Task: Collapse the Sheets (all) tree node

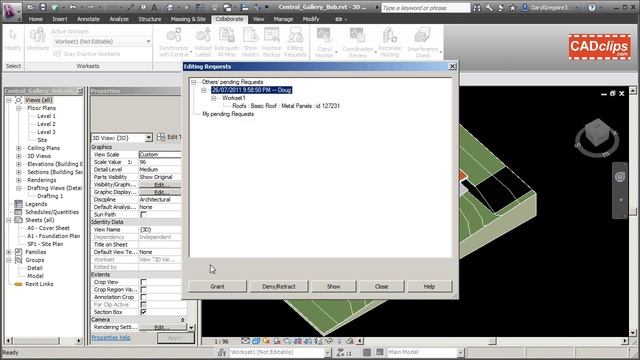Action: 9,220
